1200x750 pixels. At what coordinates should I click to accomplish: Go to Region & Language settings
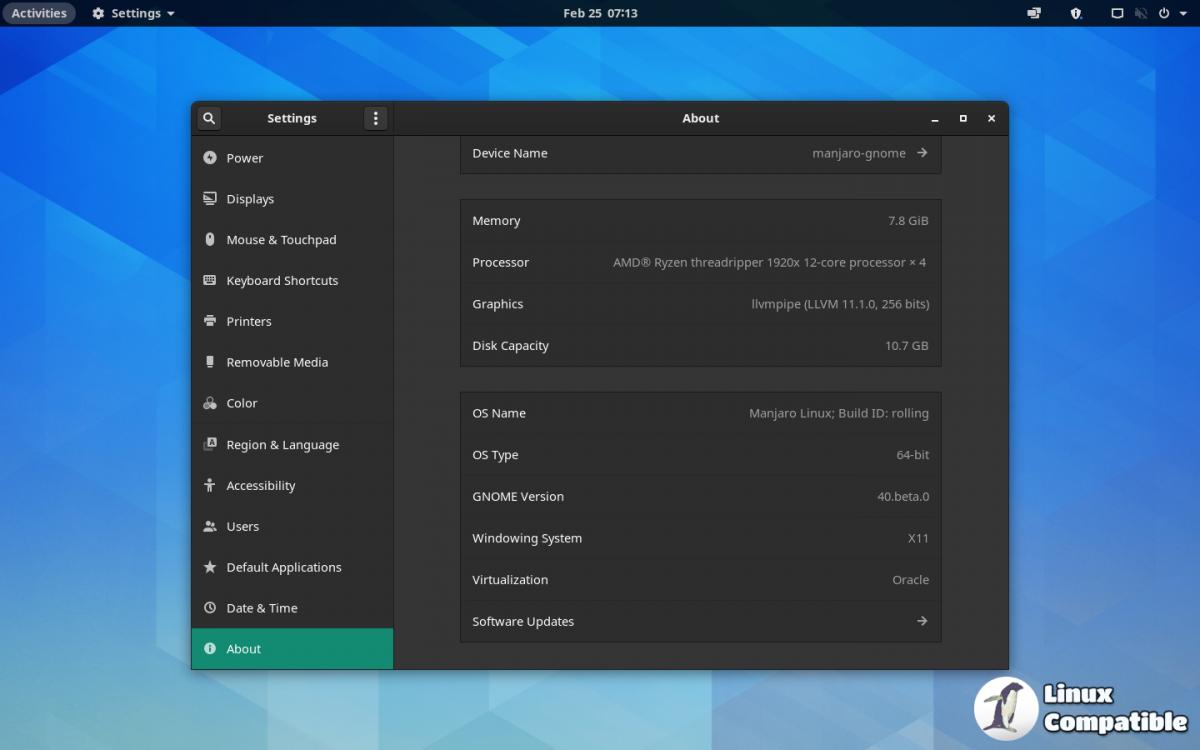pos(282,445)
